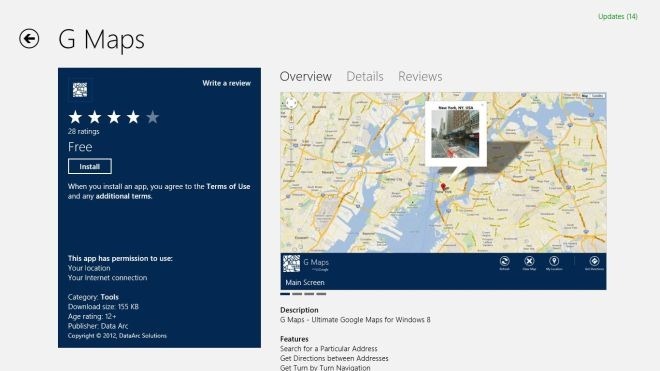Click the Get Directions icon in screenshot

coord(594,263)
